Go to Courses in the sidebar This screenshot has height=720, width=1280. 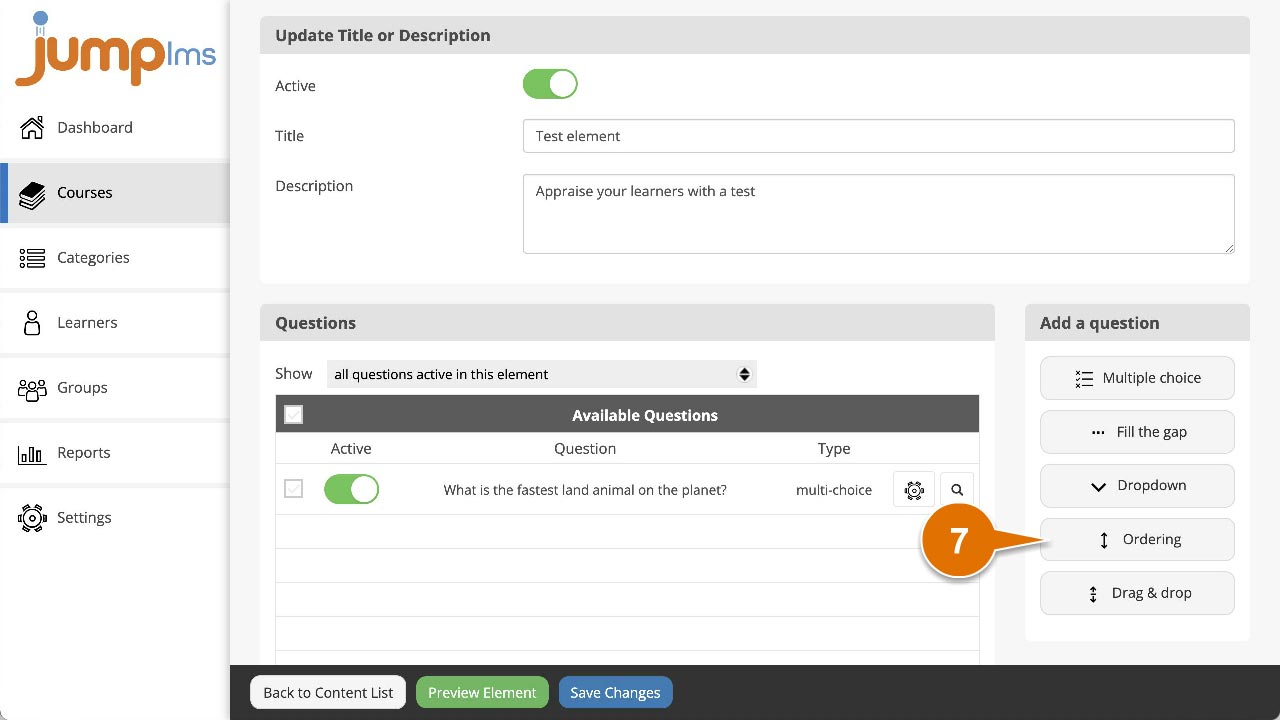pos(115,193)
